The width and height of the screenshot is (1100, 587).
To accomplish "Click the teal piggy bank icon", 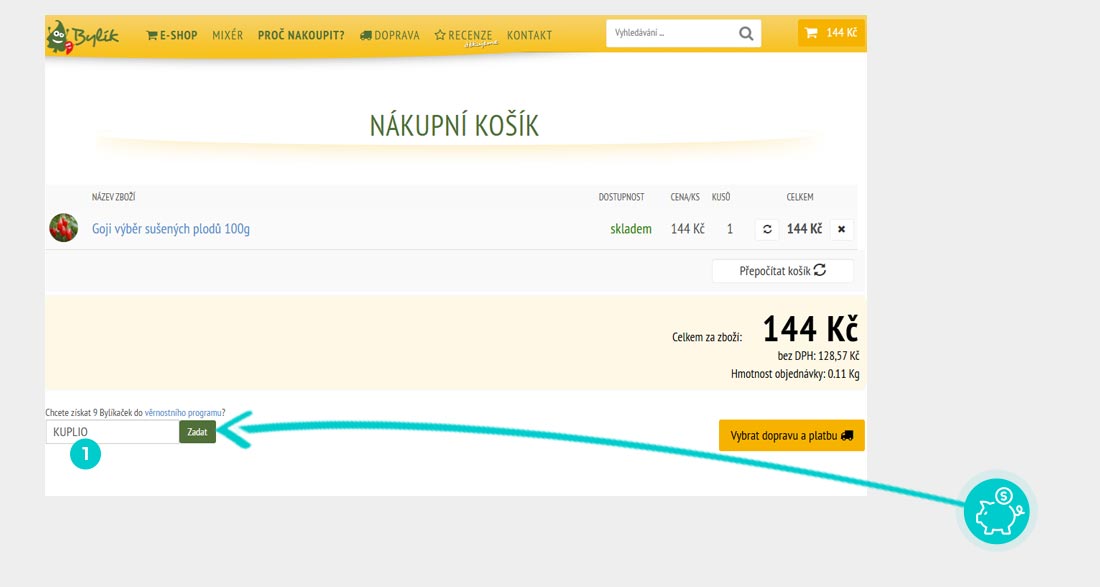I will pos(996,511).
